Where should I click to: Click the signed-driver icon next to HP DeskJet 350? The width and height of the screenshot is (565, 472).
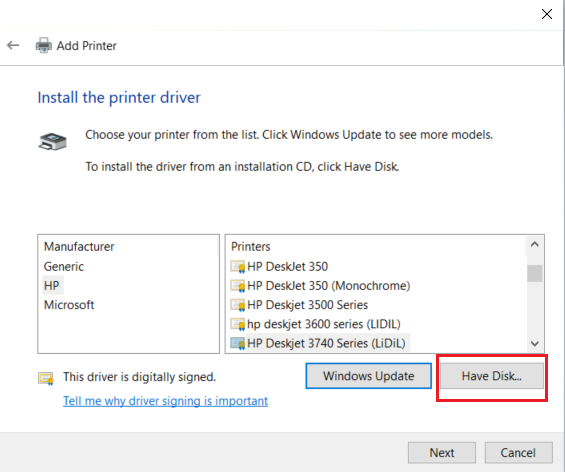tap(237, 267)
